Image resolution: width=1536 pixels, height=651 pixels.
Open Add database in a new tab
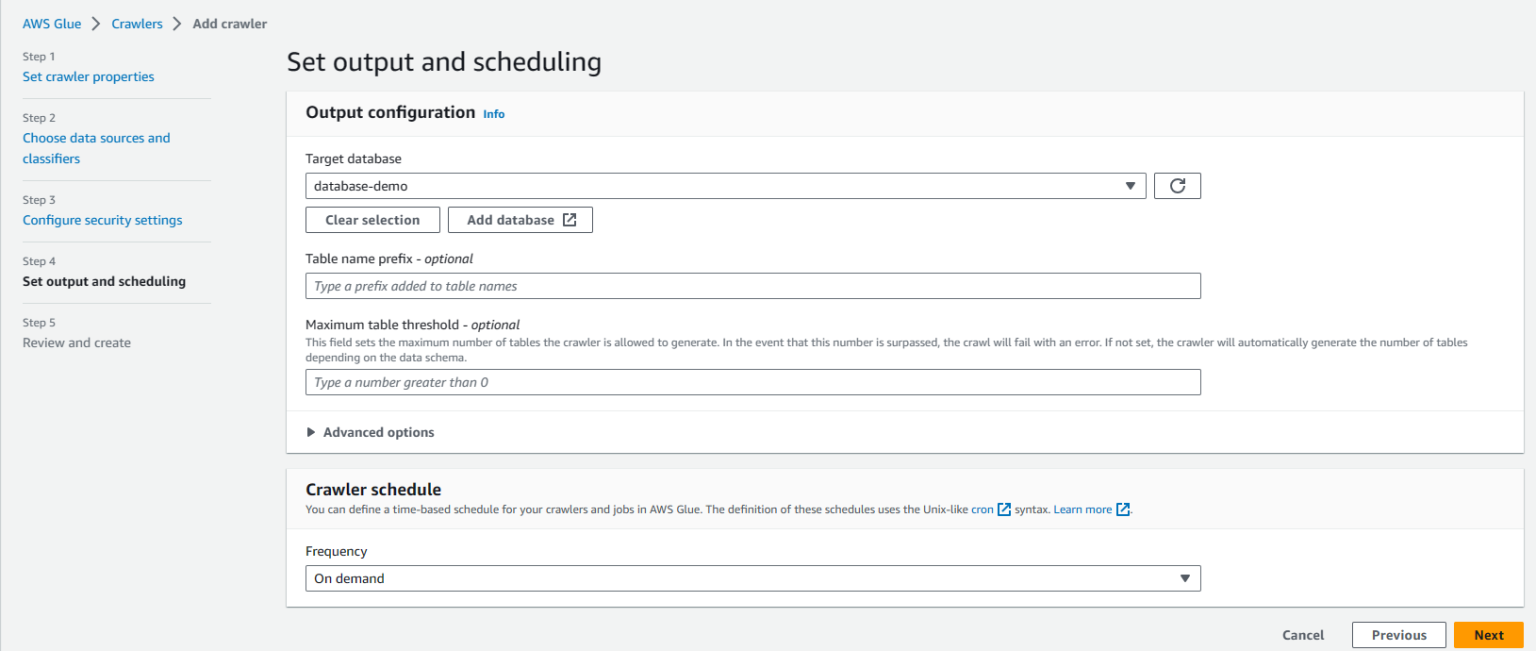(x=520, y=219)
